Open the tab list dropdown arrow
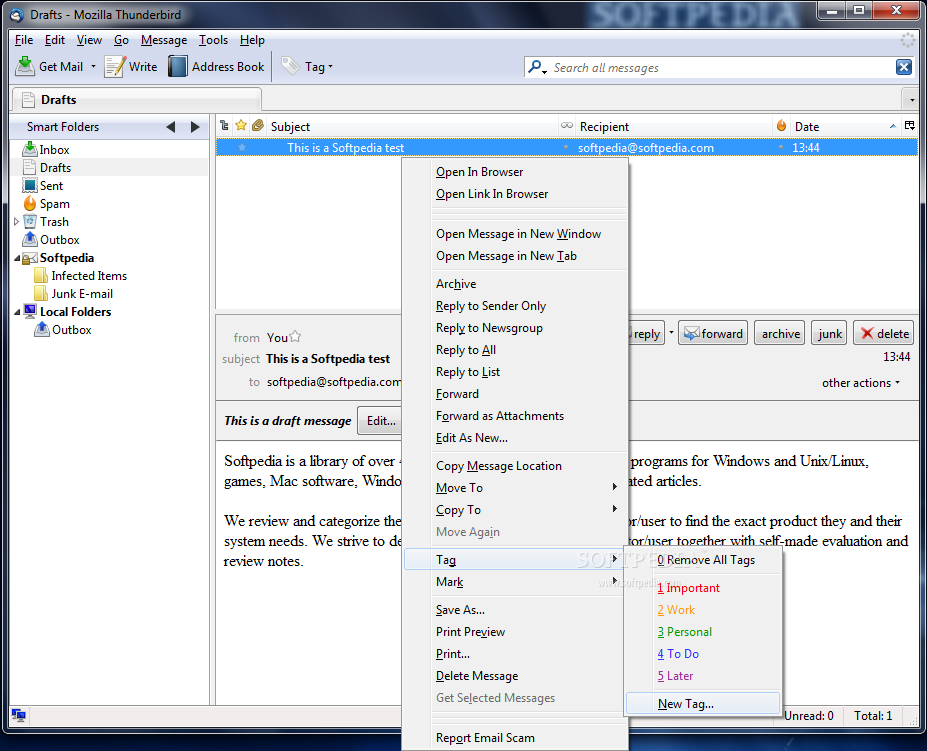This screenshot has width=927, height=751. pyautogui.click(x=912, y=99)
